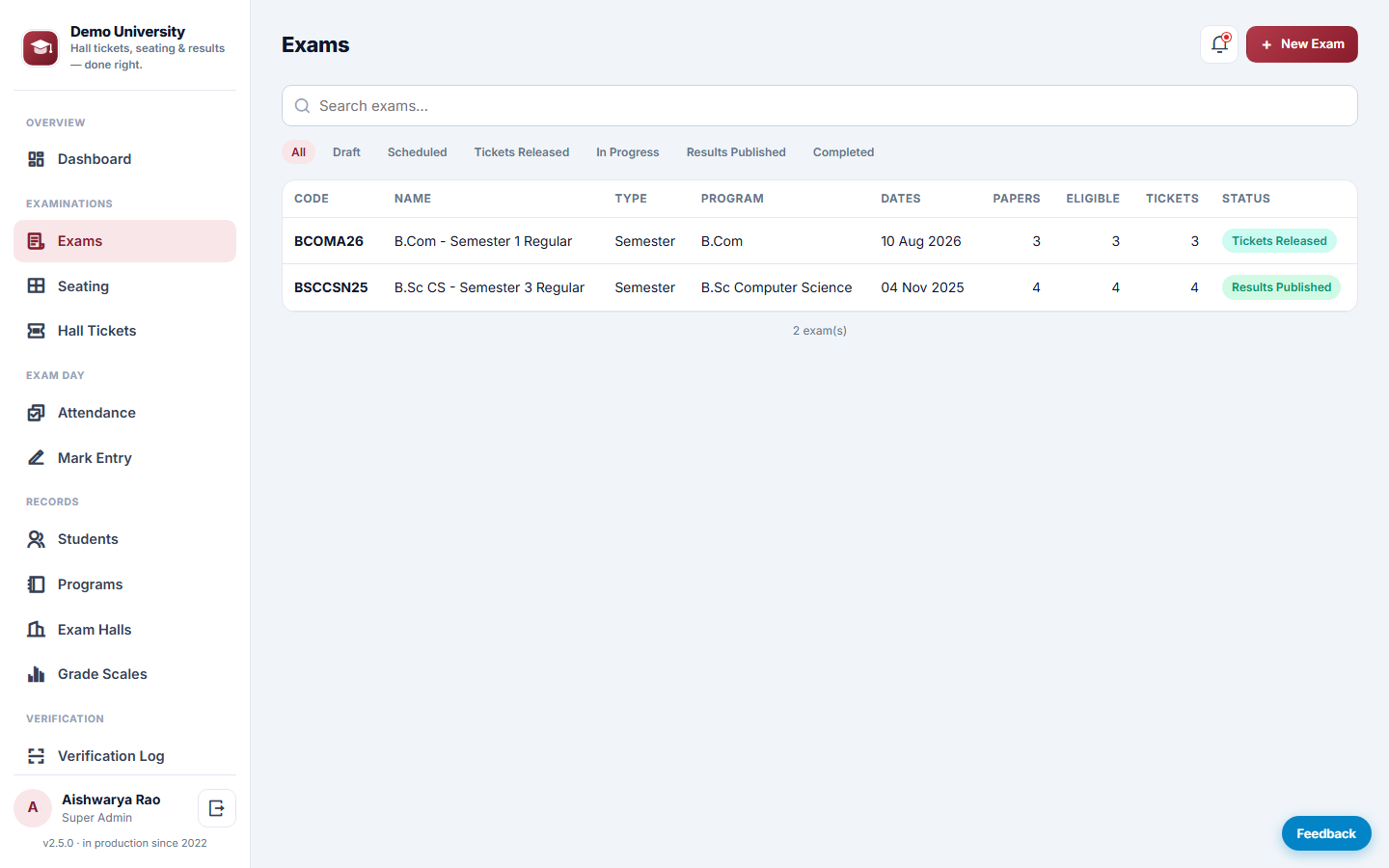Image resolution: width=1389 pixels, height=868 pixels.
Task: Click the Students people icon
Action: pos(37,539)
